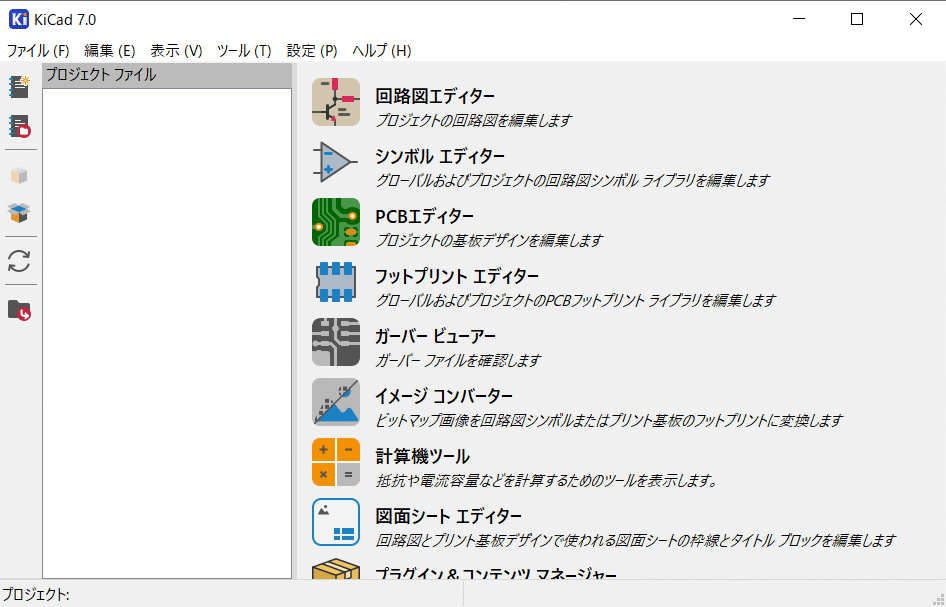Click the 回路図エディター title link
The height and width of the screenshot is (607, 946).
point(435,96)
